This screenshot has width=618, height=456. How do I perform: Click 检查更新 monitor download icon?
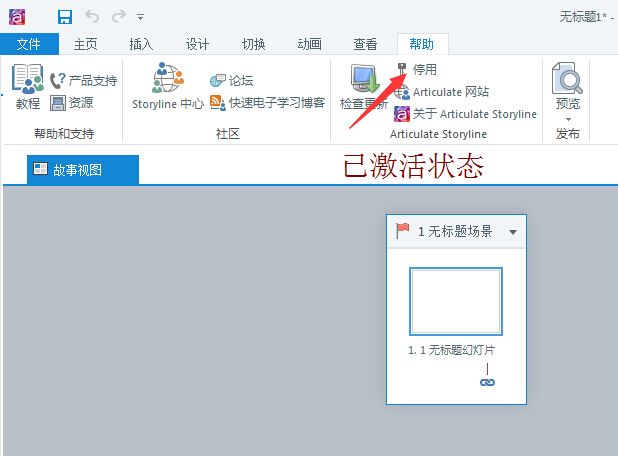point(363,79)
